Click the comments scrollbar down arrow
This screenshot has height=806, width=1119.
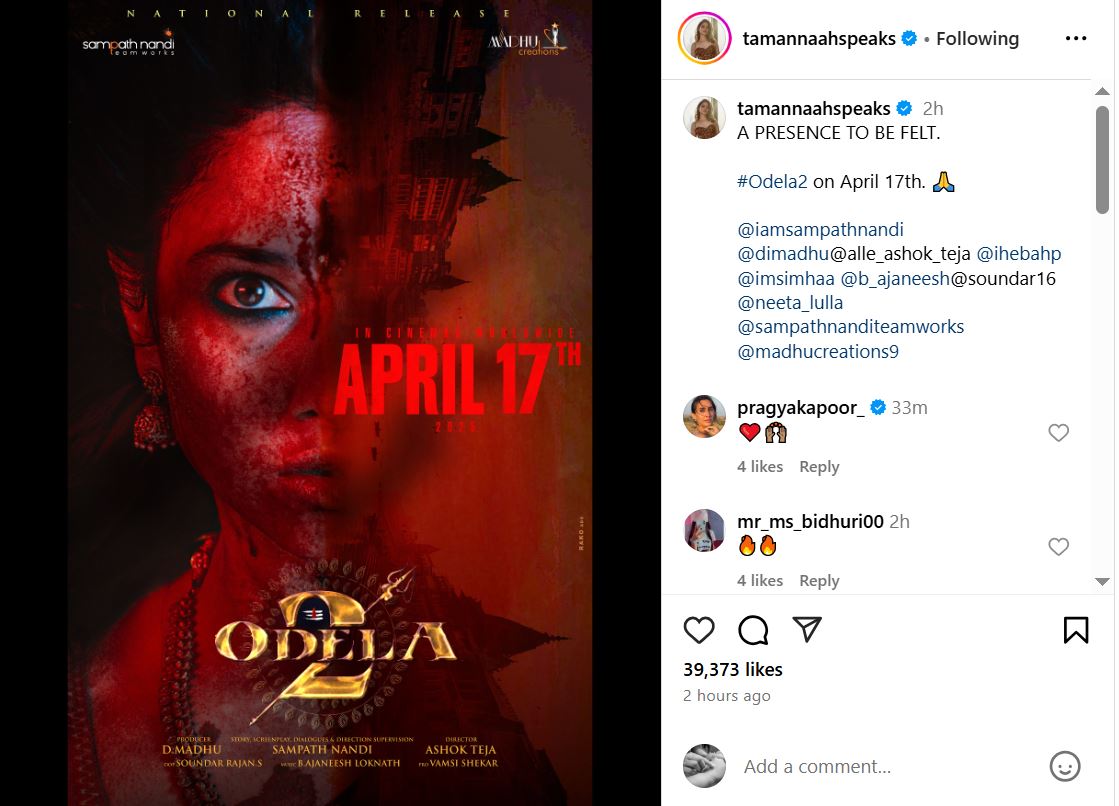(x=1103, y=581)
